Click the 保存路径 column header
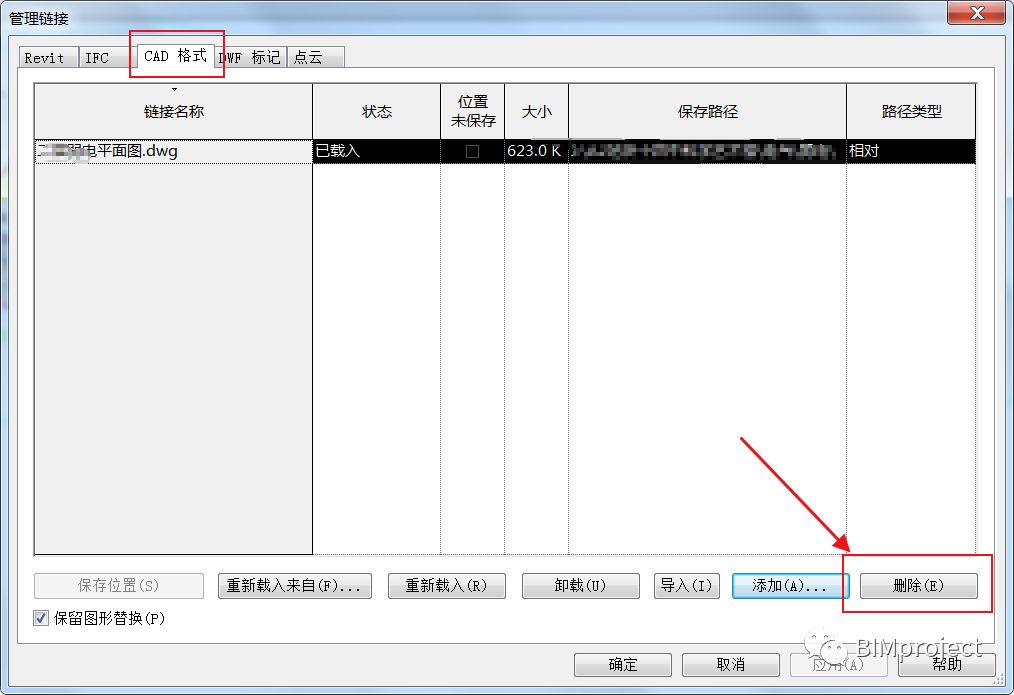1014x695 pixels. tap(707, 111)
